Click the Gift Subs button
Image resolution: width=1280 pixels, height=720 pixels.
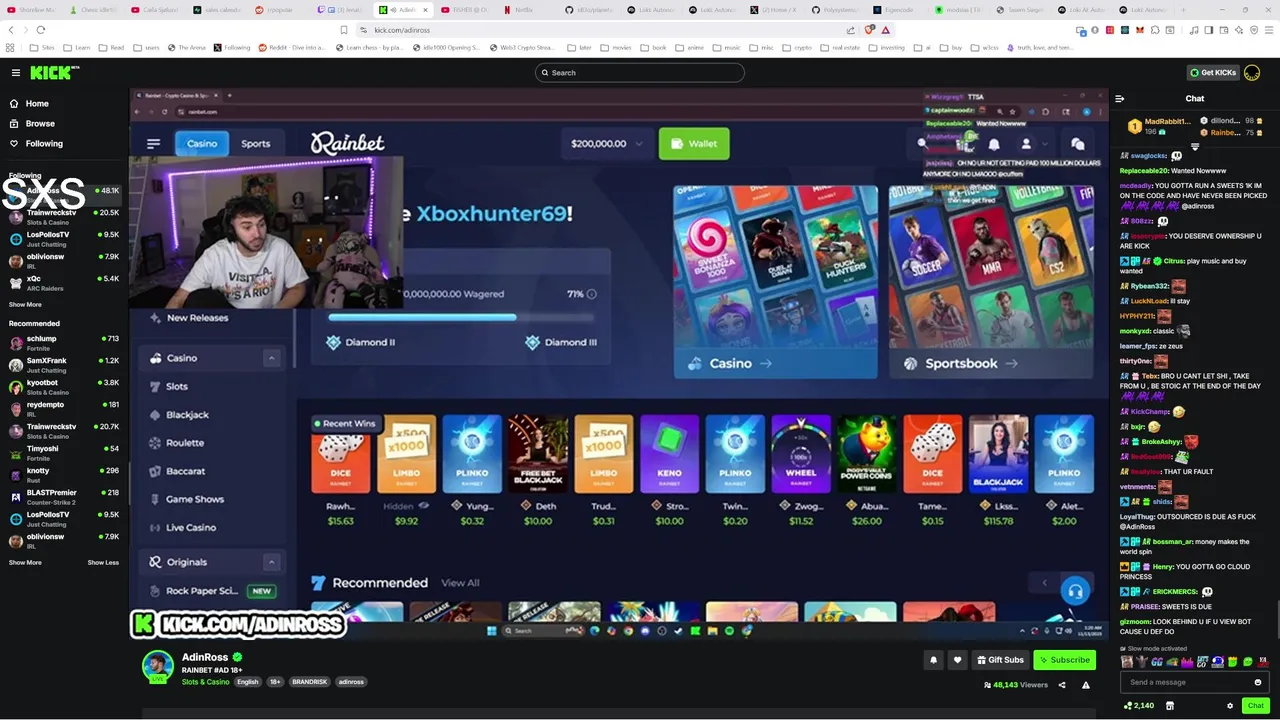[1000, 660]
